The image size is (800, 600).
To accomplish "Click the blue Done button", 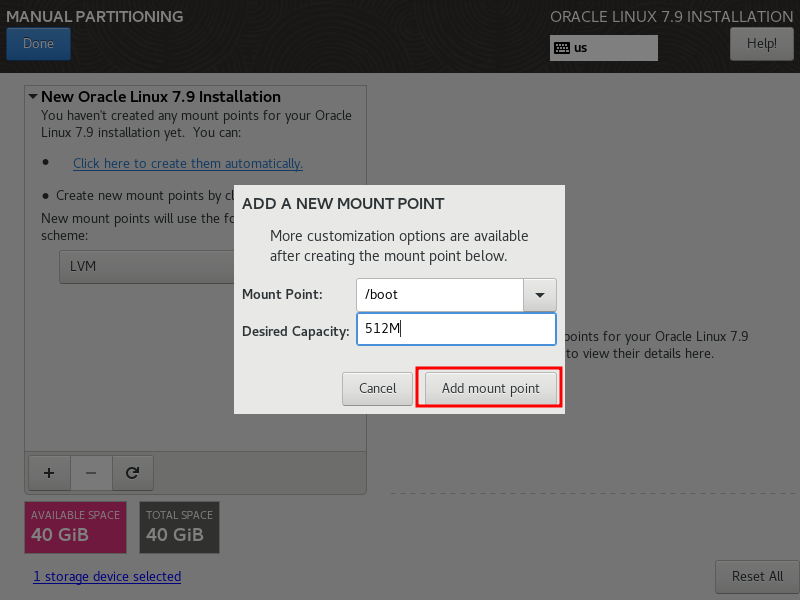I will pyautogui.click(x=38, y=44).
